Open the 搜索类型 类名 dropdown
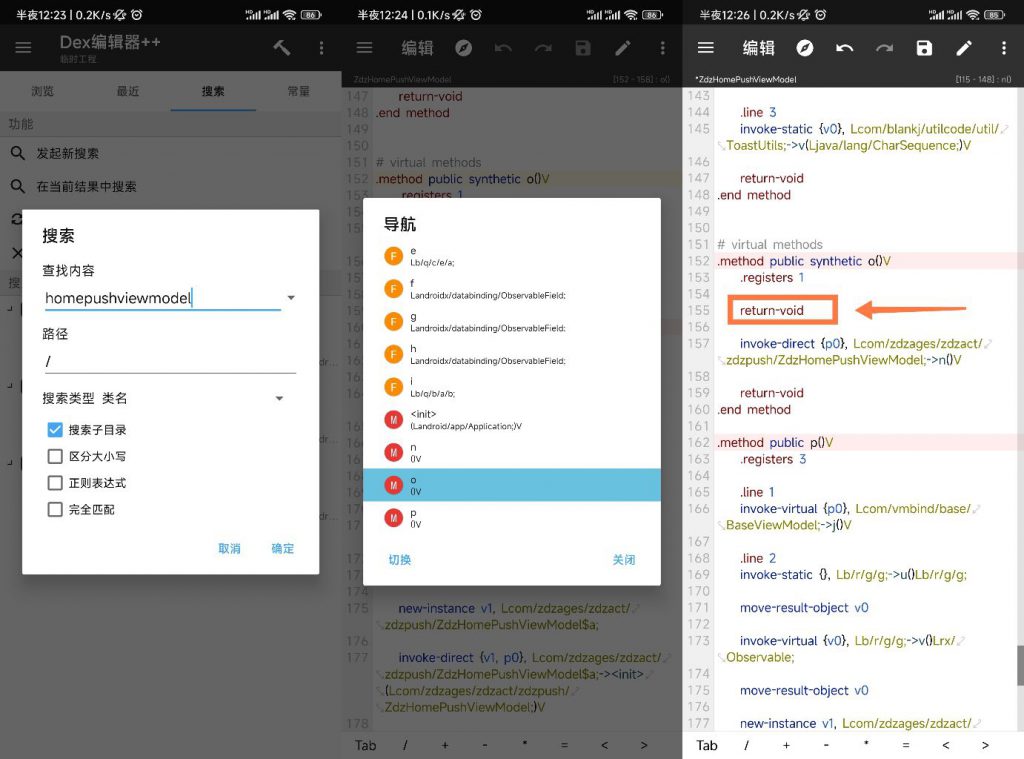 [279, 398]
